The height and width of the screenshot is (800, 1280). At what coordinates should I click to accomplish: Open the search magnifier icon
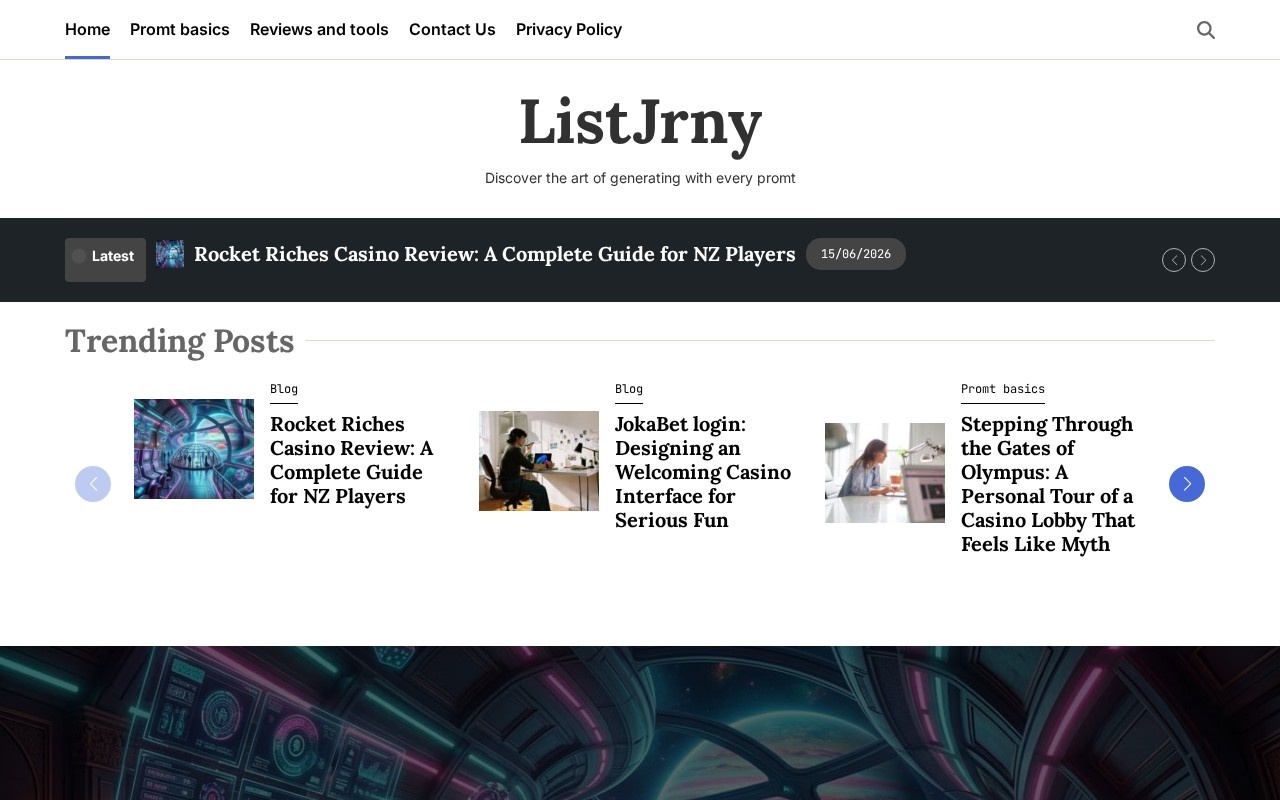[1206, 30]
